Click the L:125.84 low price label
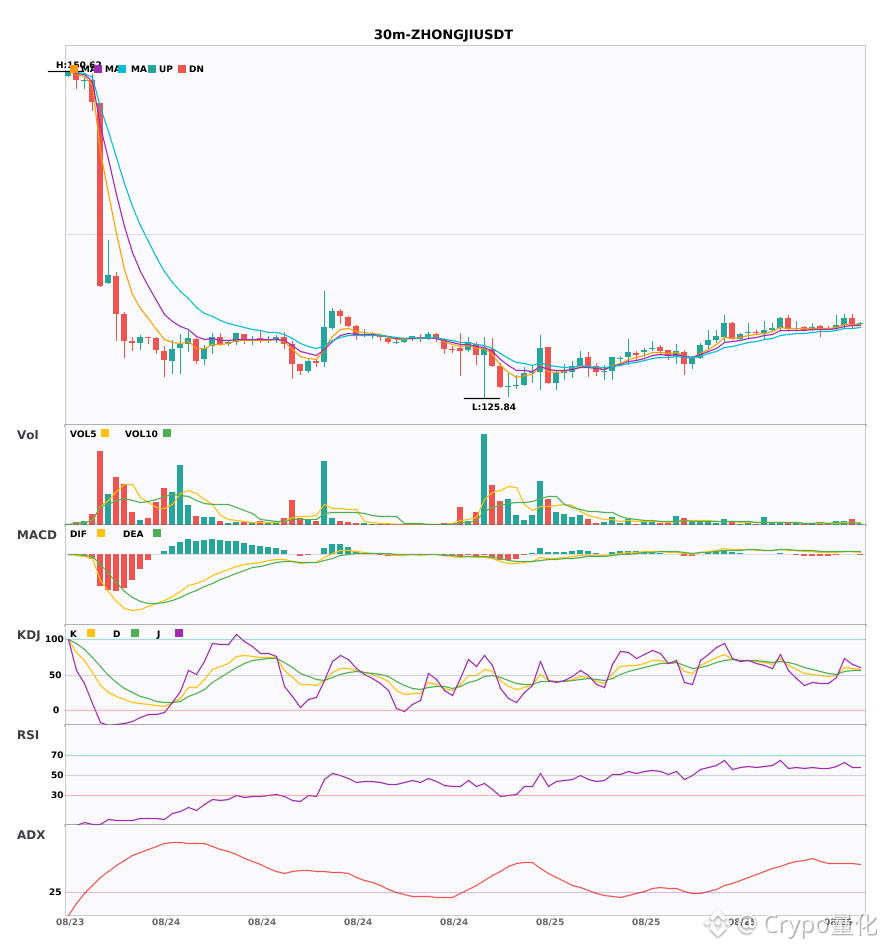Image resolution: width=885 pixels, height=950 pixels. [x=494, y=407]
